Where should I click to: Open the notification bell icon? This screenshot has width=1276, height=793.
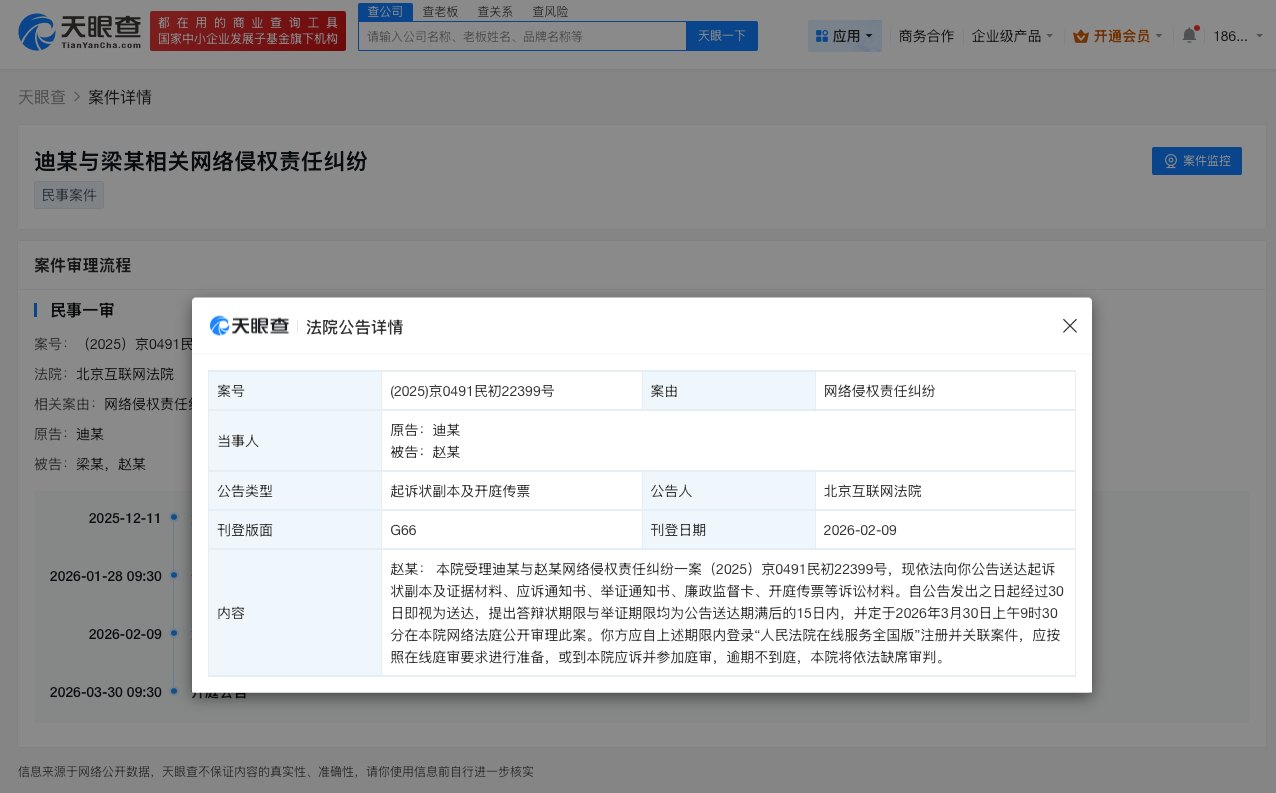point(1189,34)
